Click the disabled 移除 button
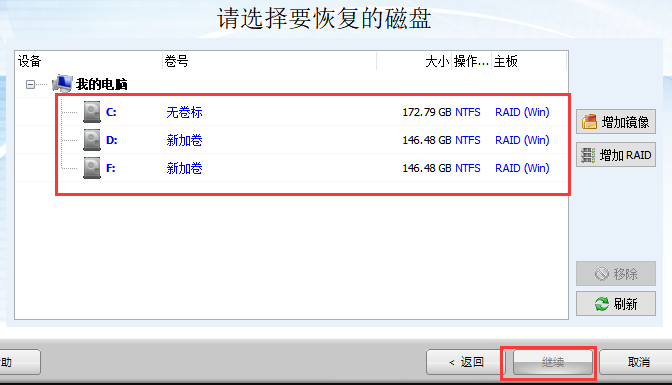672x385 pixels. (x=616, y=274)
